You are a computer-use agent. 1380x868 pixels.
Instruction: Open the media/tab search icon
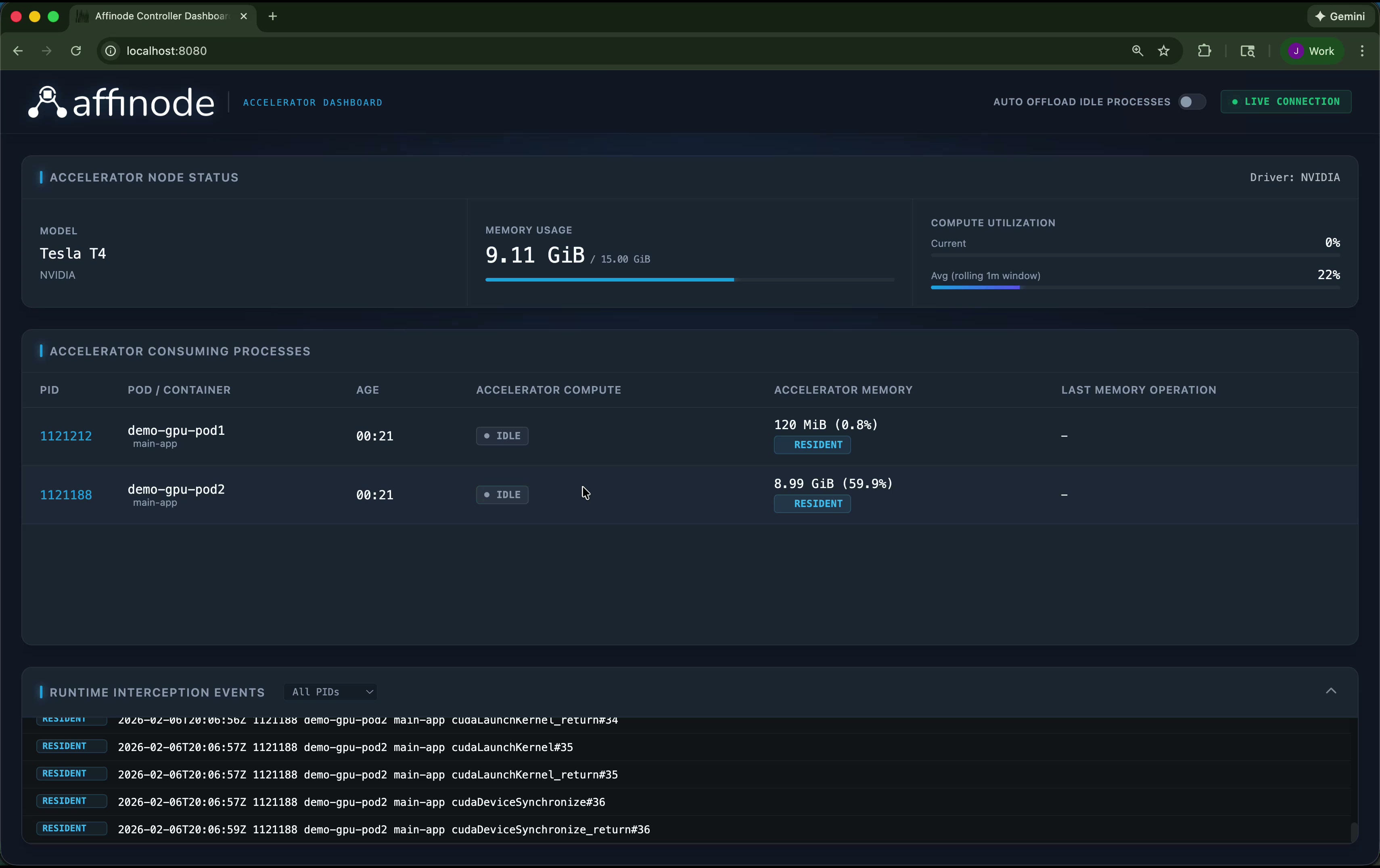click(1248, 51)
